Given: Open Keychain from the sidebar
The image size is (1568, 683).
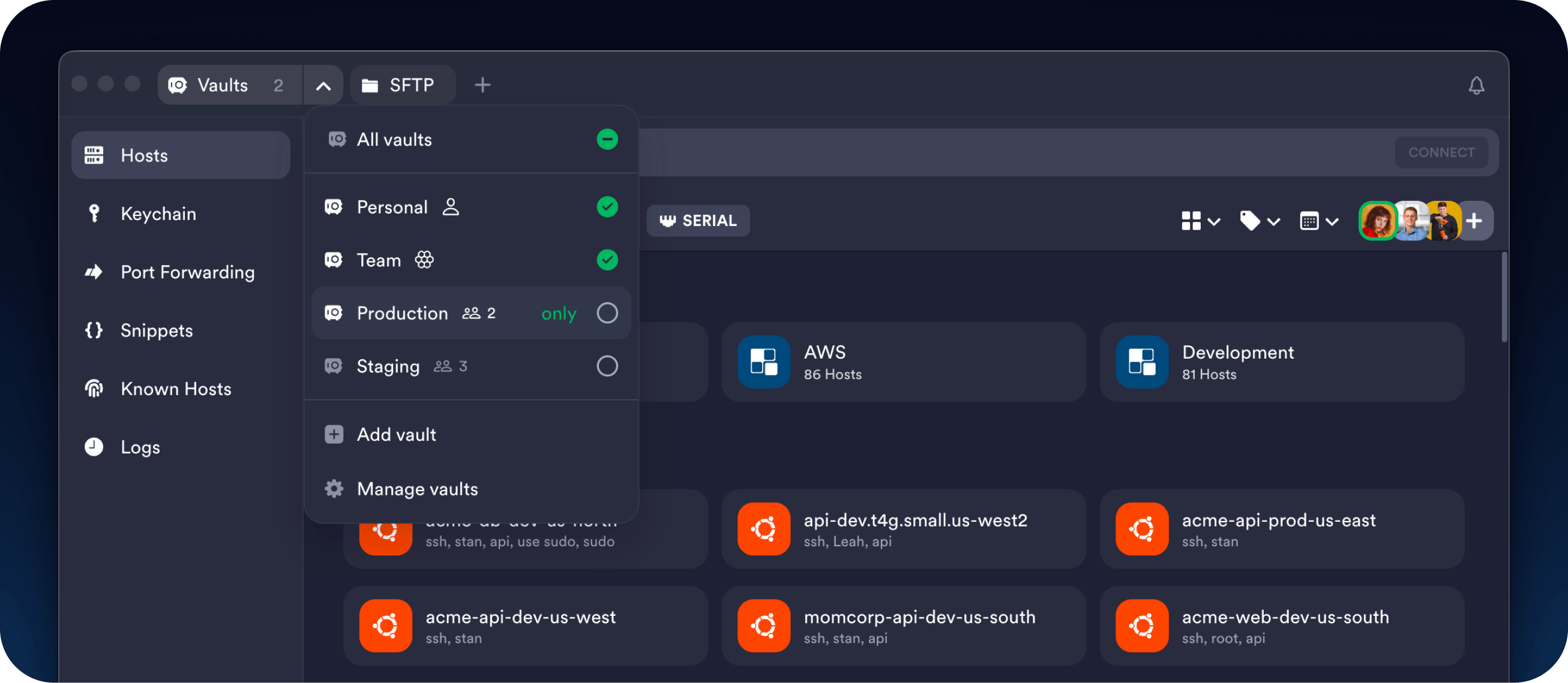Looking at the screenshot, I should click(158, 213).
